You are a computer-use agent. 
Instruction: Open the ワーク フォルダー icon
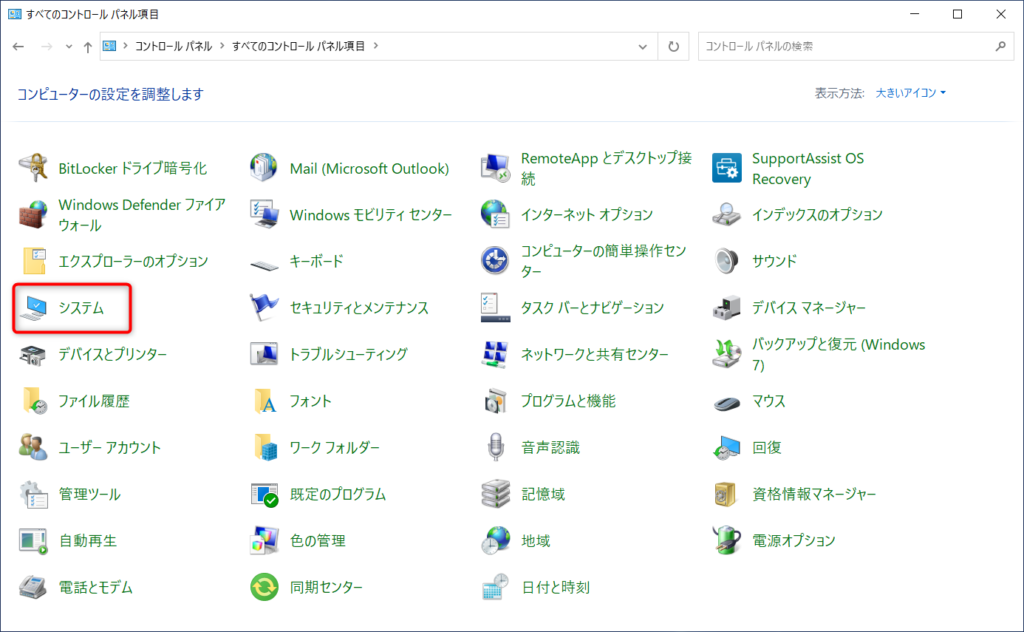(264, 447)
